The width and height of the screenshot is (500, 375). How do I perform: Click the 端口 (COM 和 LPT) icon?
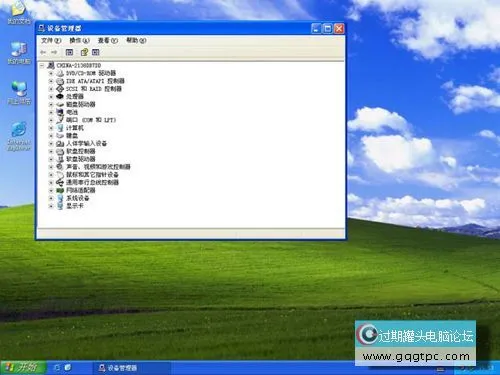[60, 120]
